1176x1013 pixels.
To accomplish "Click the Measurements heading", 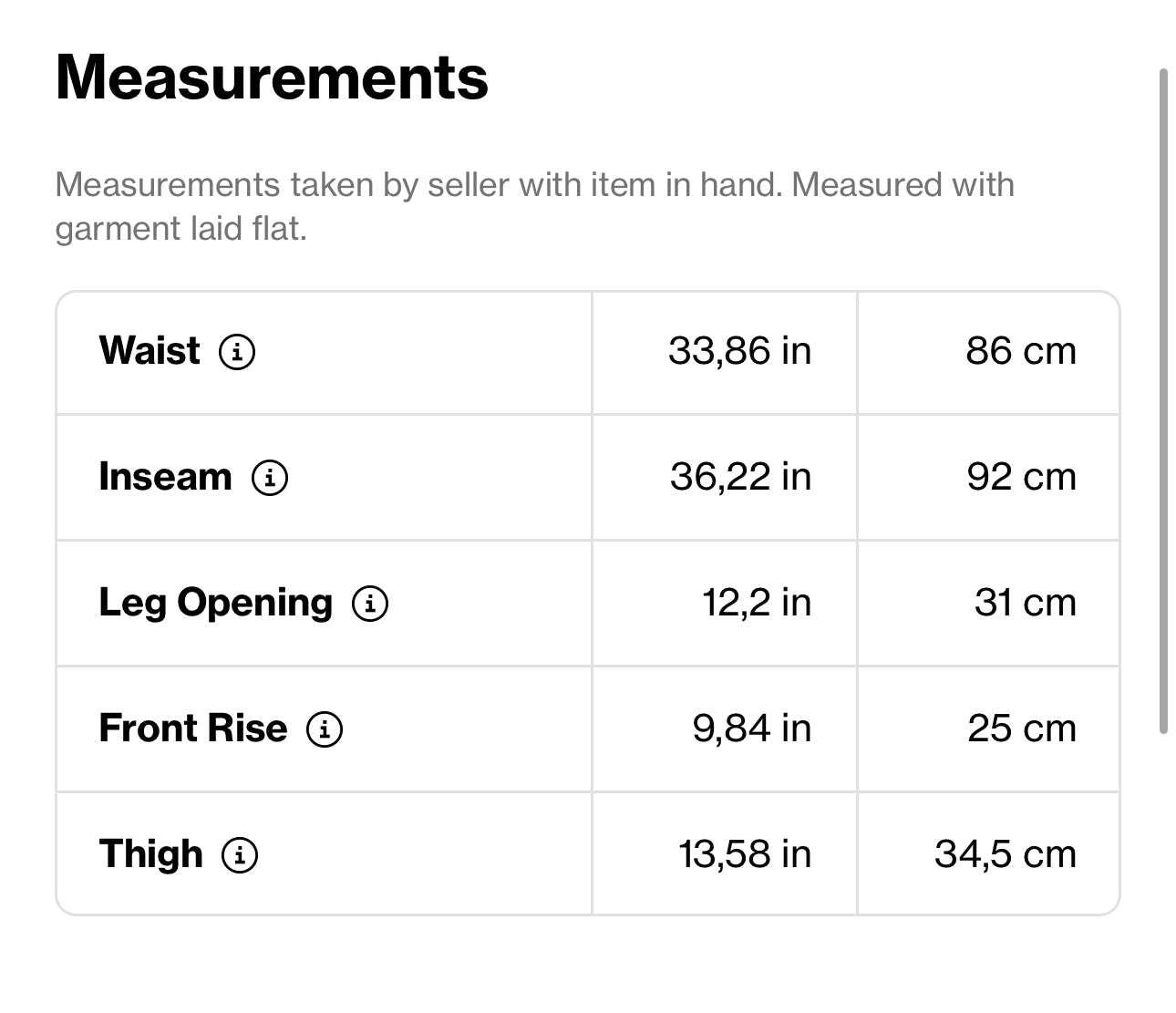I will point(272,78).
